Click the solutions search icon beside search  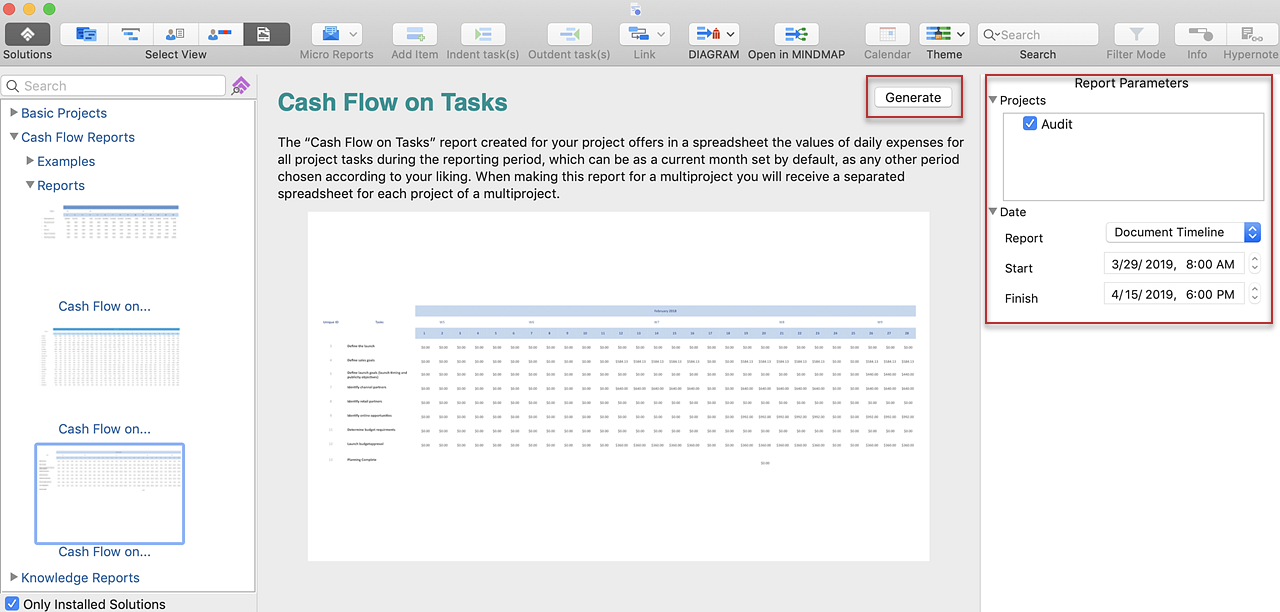pyautogui.click(x=240, y=86)
